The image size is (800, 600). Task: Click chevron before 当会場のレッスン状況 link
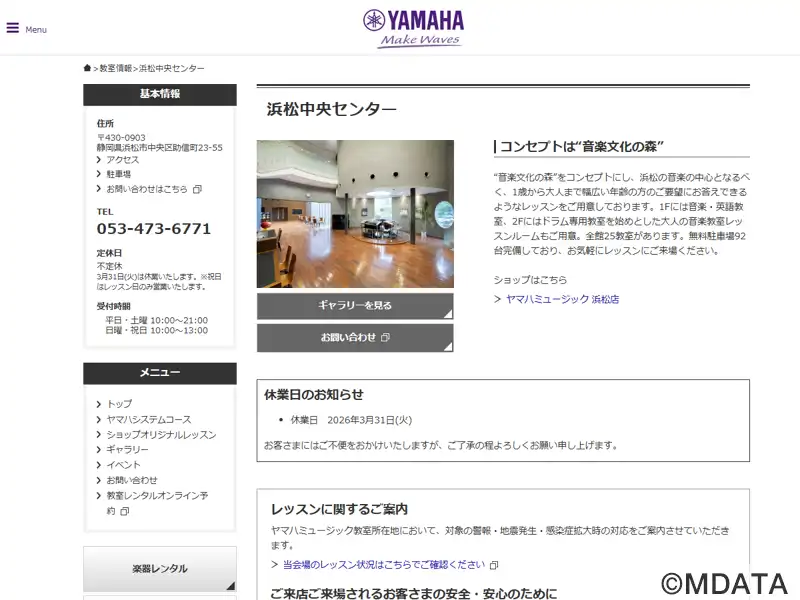pos(274,565)
